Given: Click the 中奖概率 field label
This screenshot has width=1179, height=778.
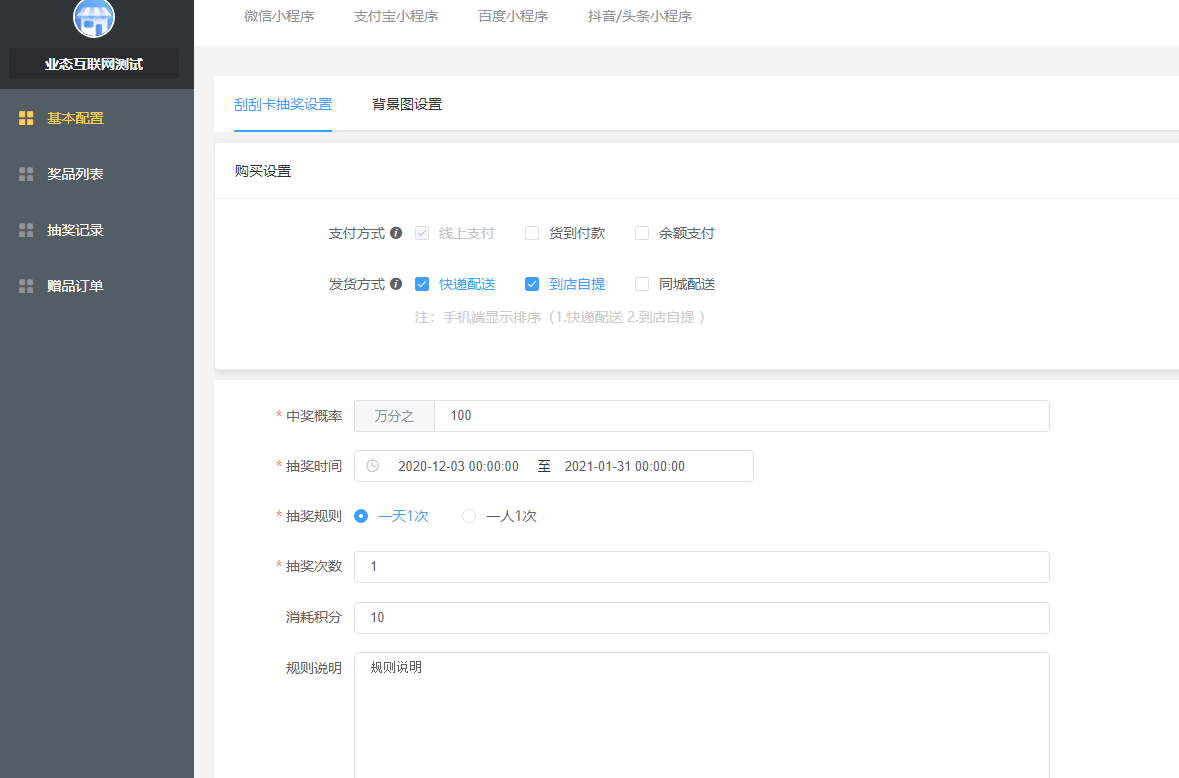Looking at the screenshot, I should 314,416.
